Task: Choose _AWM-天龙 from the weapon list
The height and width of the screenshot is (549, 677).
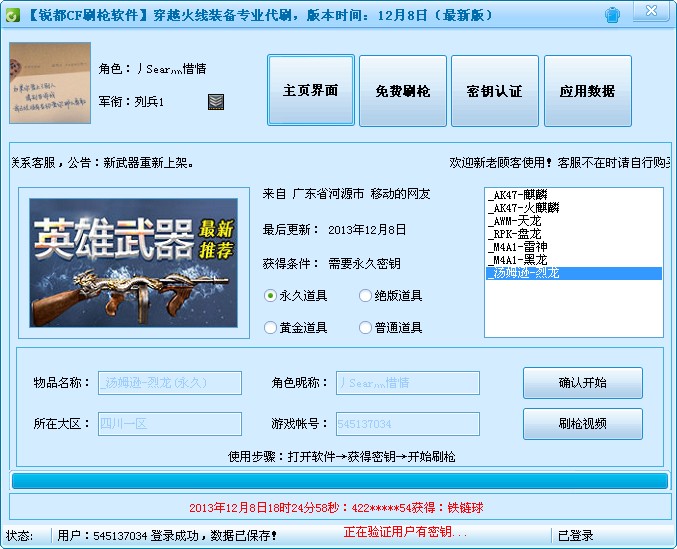Action: [x=521, y=220]
